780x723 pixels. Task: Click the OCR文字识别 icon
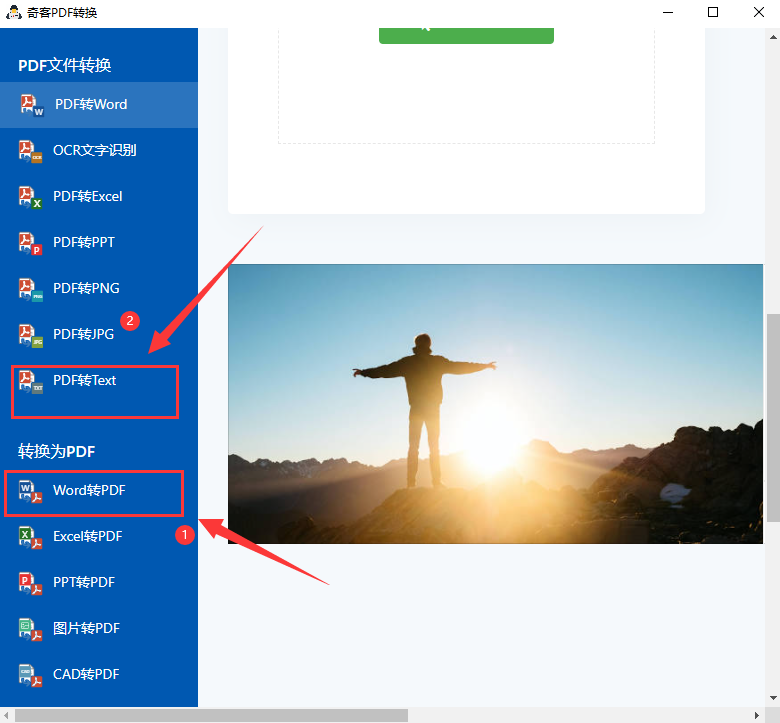[30, 151]
